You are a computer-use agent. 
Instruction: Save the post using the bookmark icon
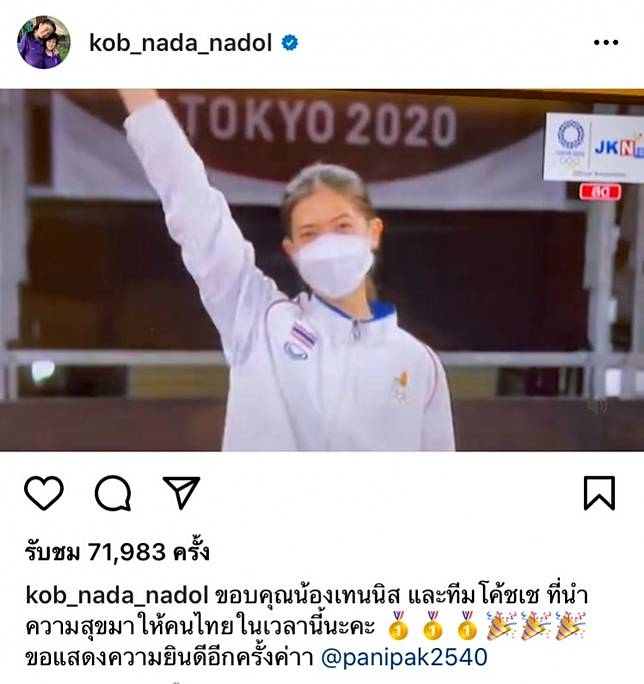point(599,493)
